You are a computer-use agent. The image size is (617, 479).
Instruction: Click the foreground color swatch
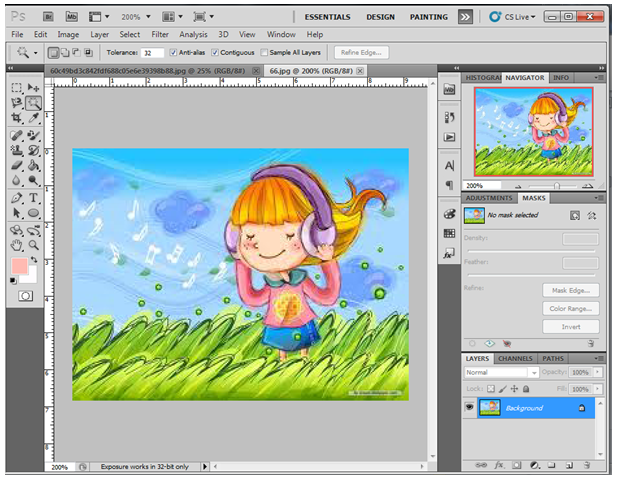(19, 266)
